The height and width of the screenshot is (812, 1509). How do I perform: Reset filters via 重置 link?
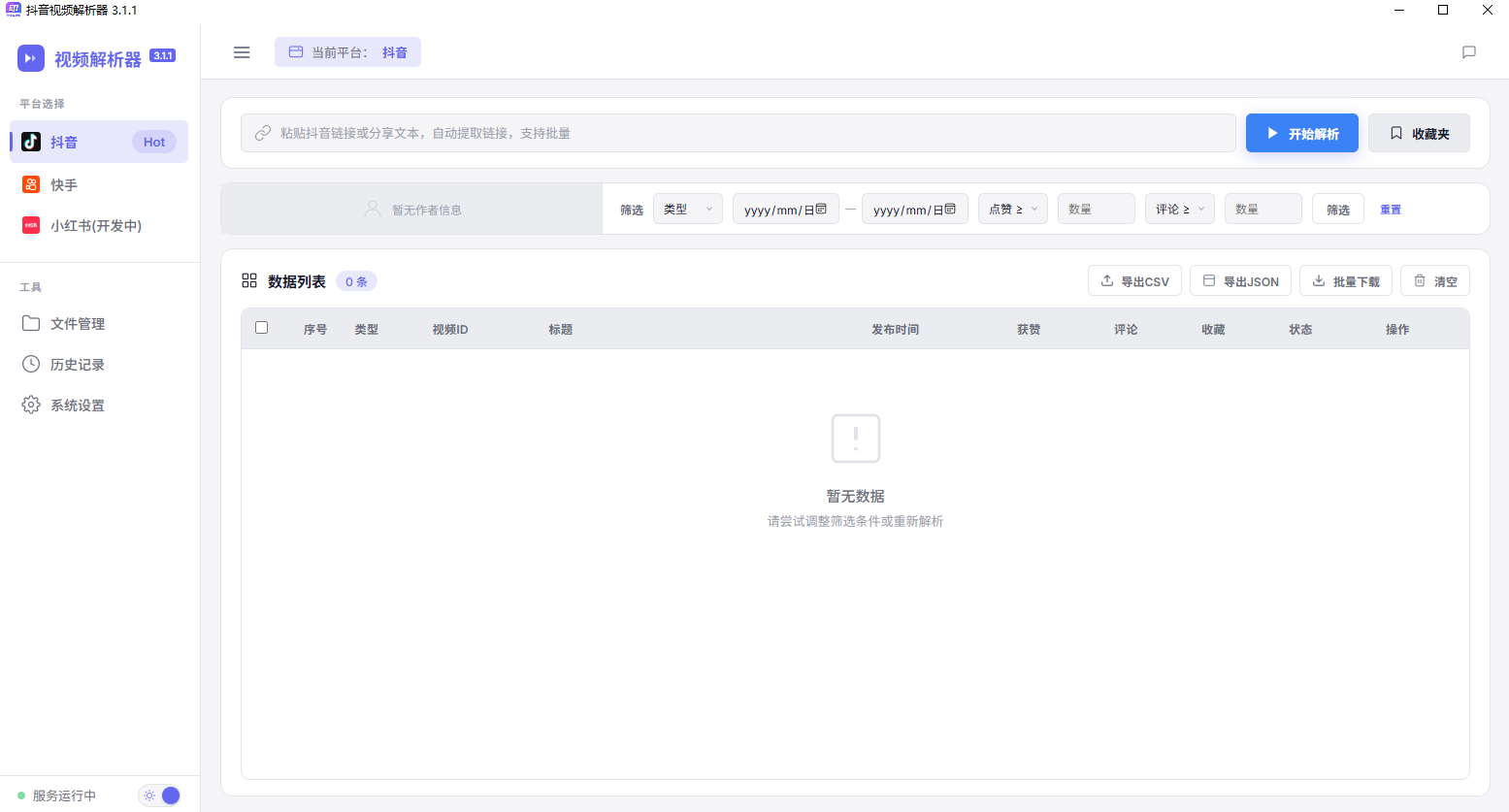click(x=1391, y=210)
